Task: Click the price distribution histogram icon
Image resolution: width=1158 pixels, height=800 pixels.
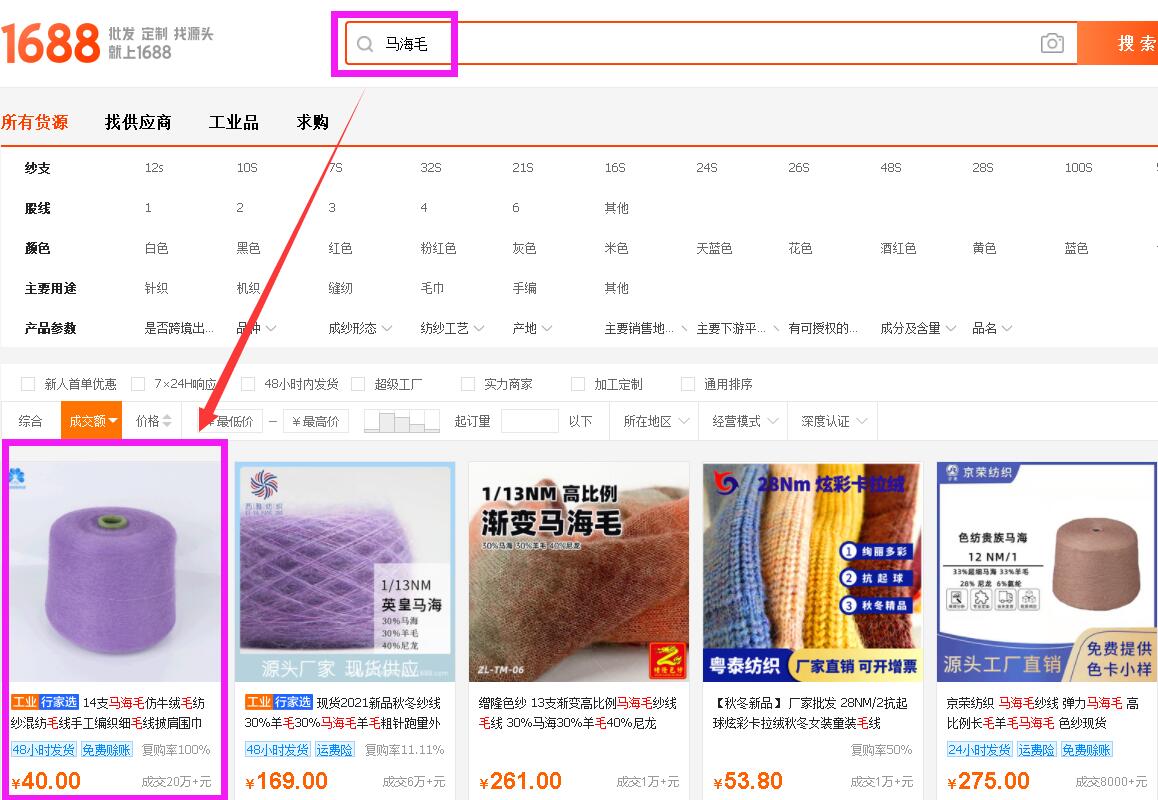Action: (402, 421)
